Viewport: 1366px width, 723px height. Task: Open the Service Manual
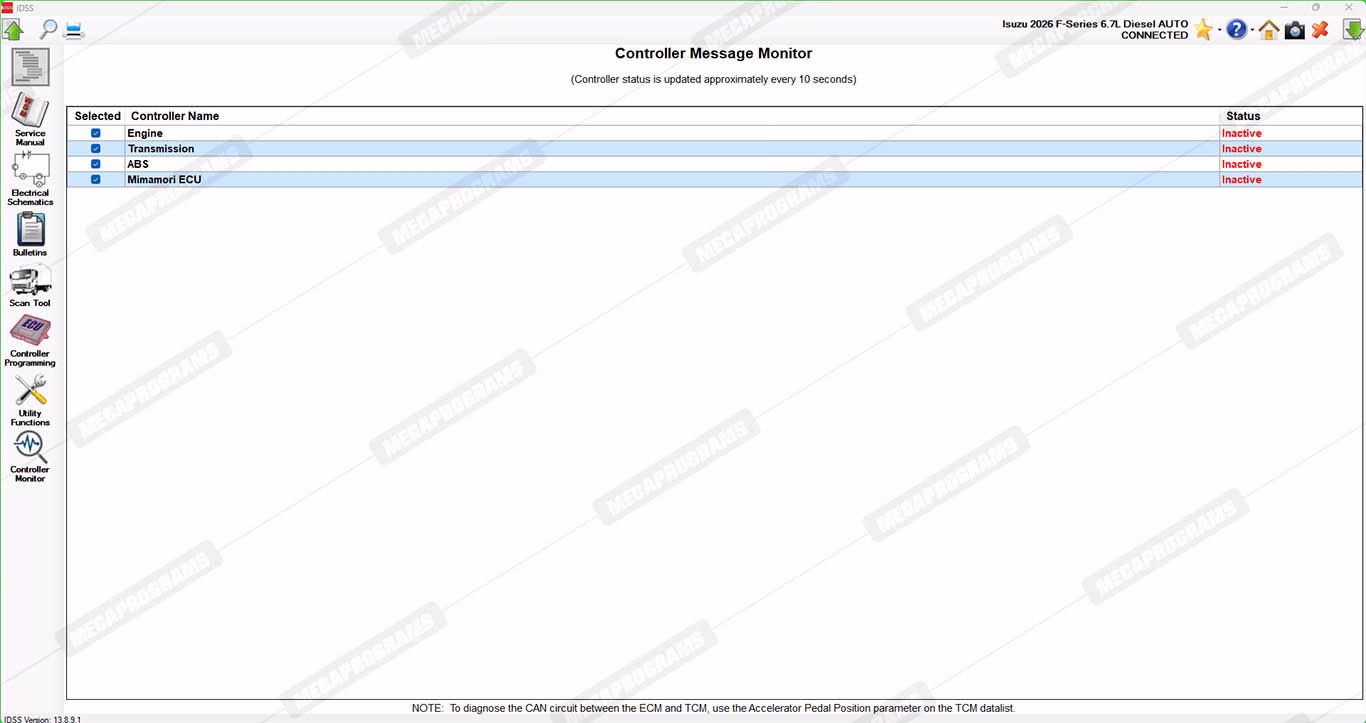click(x=30, y=119)
